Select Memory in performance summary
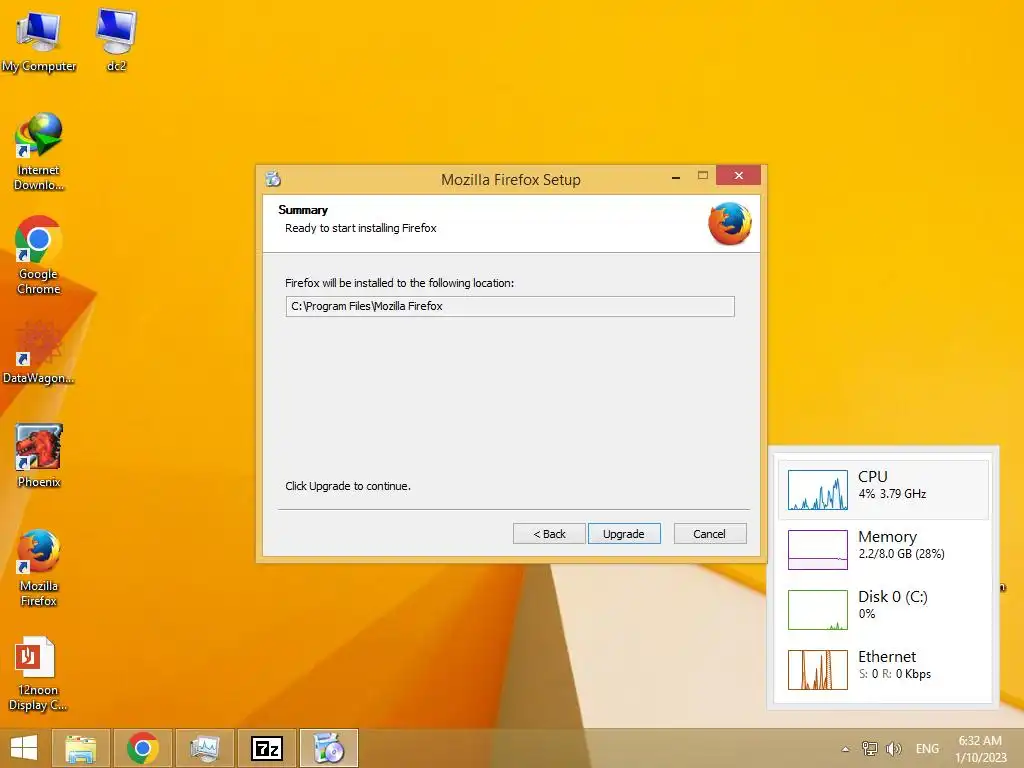 [883, 550]
